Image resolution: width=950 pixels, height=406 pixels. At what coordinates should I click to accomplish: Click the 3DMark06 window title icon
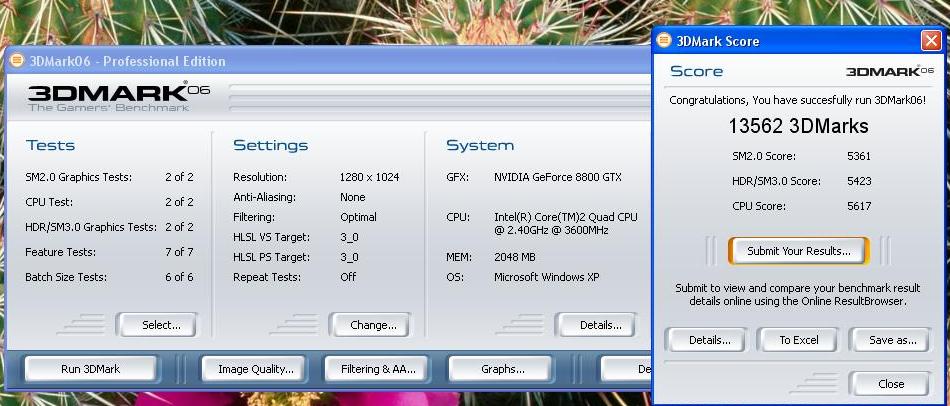(x=17, y=61)
